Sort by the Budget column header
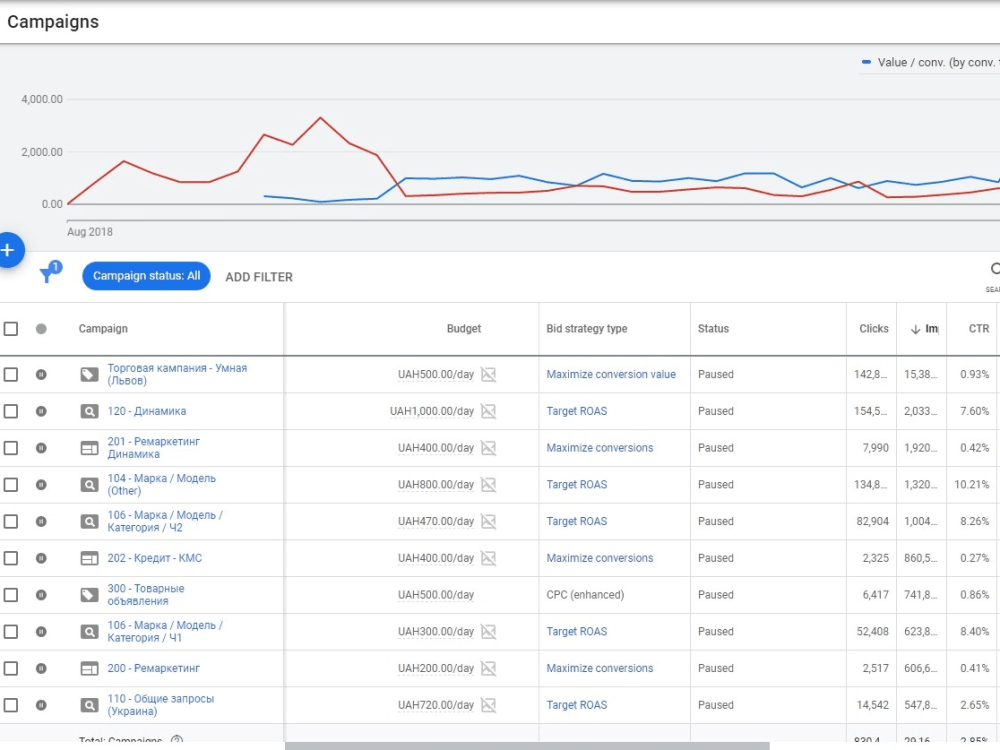Viewport: 1000px width, 750px height. click(464, 328)
